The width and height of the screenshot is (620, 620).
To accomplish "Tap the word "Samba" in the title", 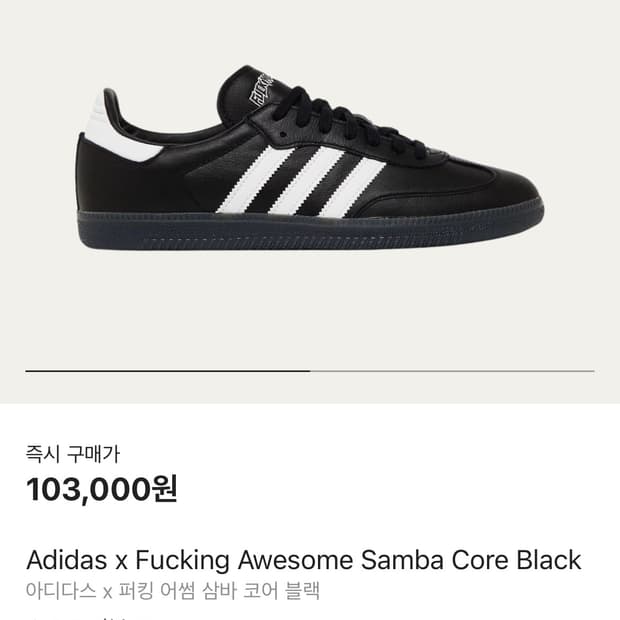I will pyautogui.click(x=402, y=560).
